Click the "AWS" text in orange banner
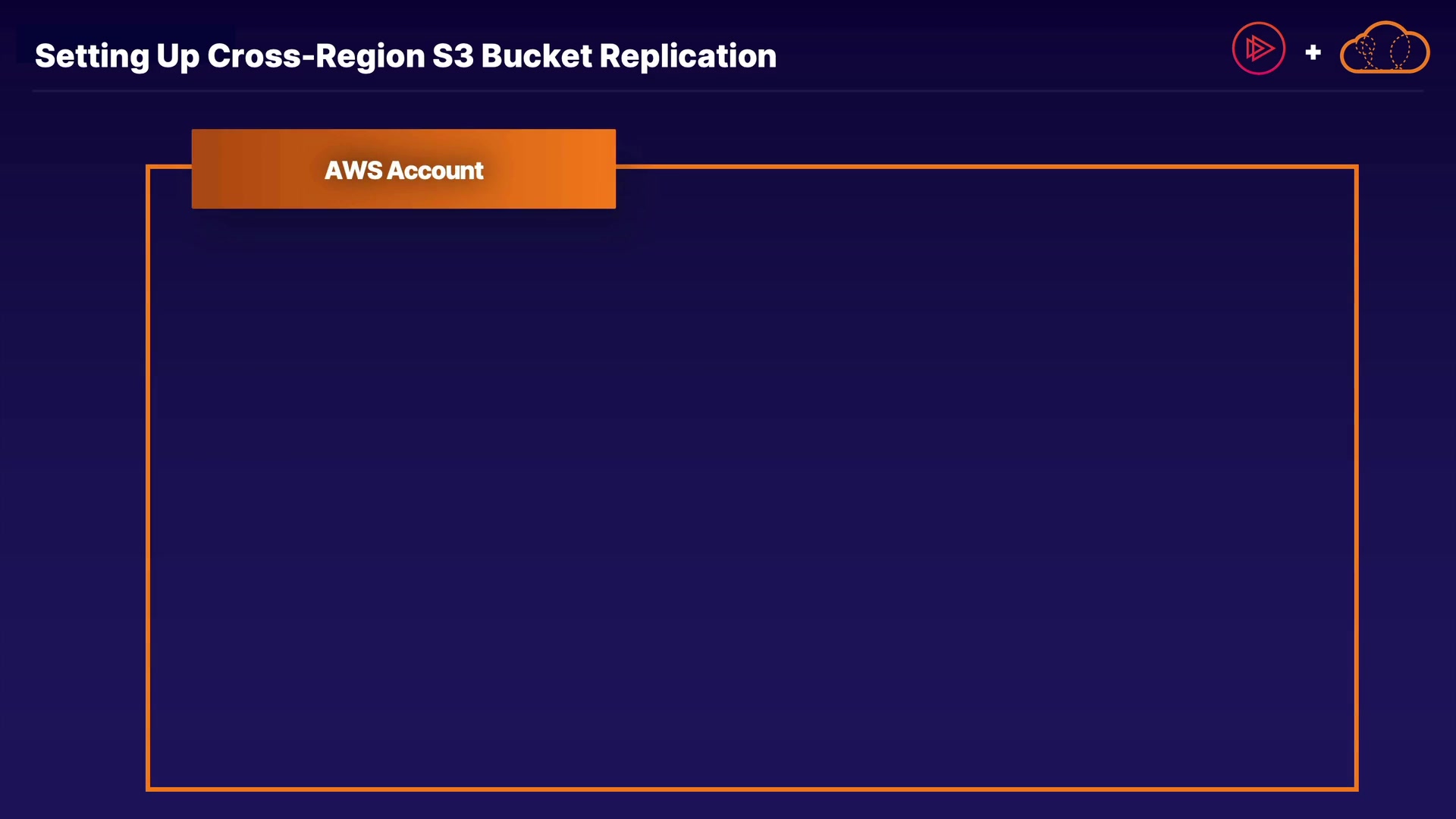The image size is (1456, 819). tap(353, 171)
